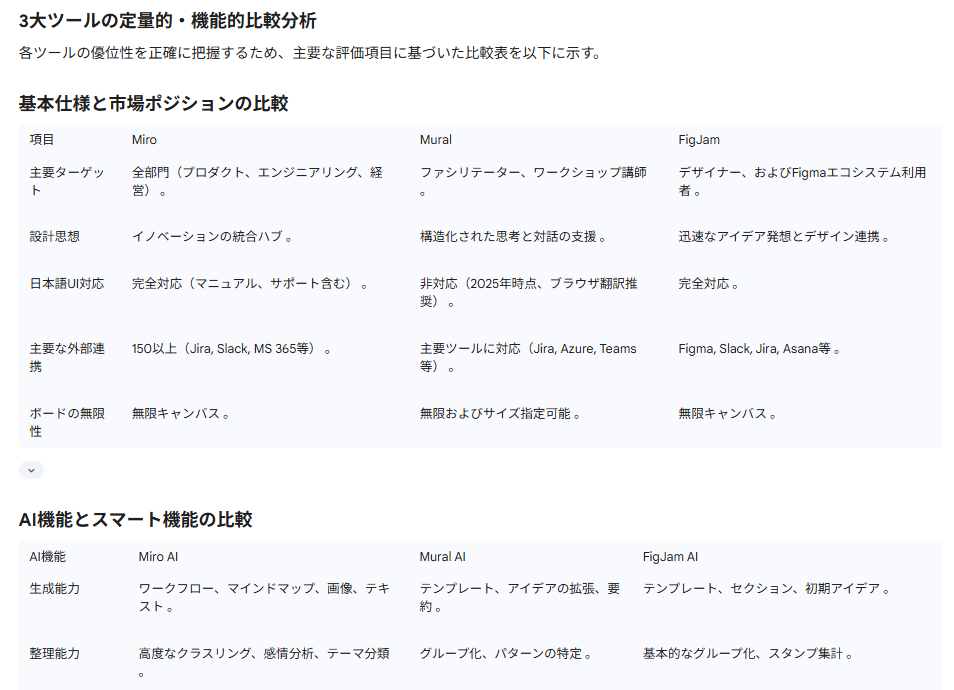
Task: Click cell 'グループ化、パターンの特定'
Action: 506,653
